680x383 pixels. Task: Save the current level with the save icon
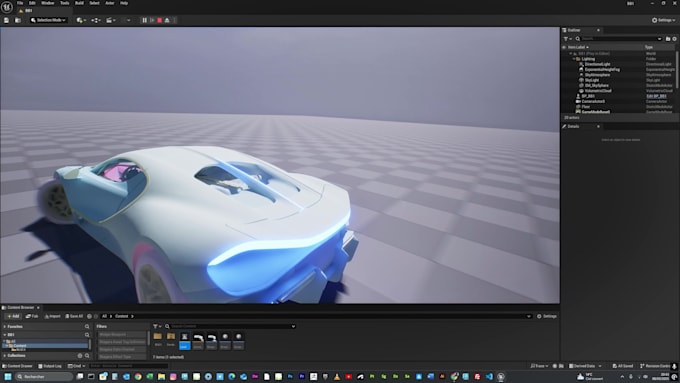coord(7,20)
